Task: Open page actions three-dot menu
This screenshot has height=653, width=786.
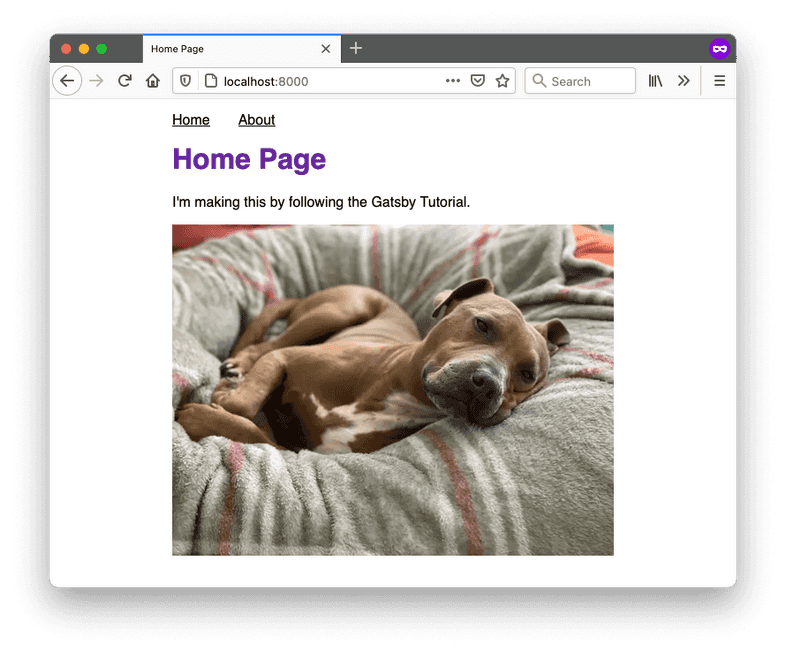Action: 453,81
